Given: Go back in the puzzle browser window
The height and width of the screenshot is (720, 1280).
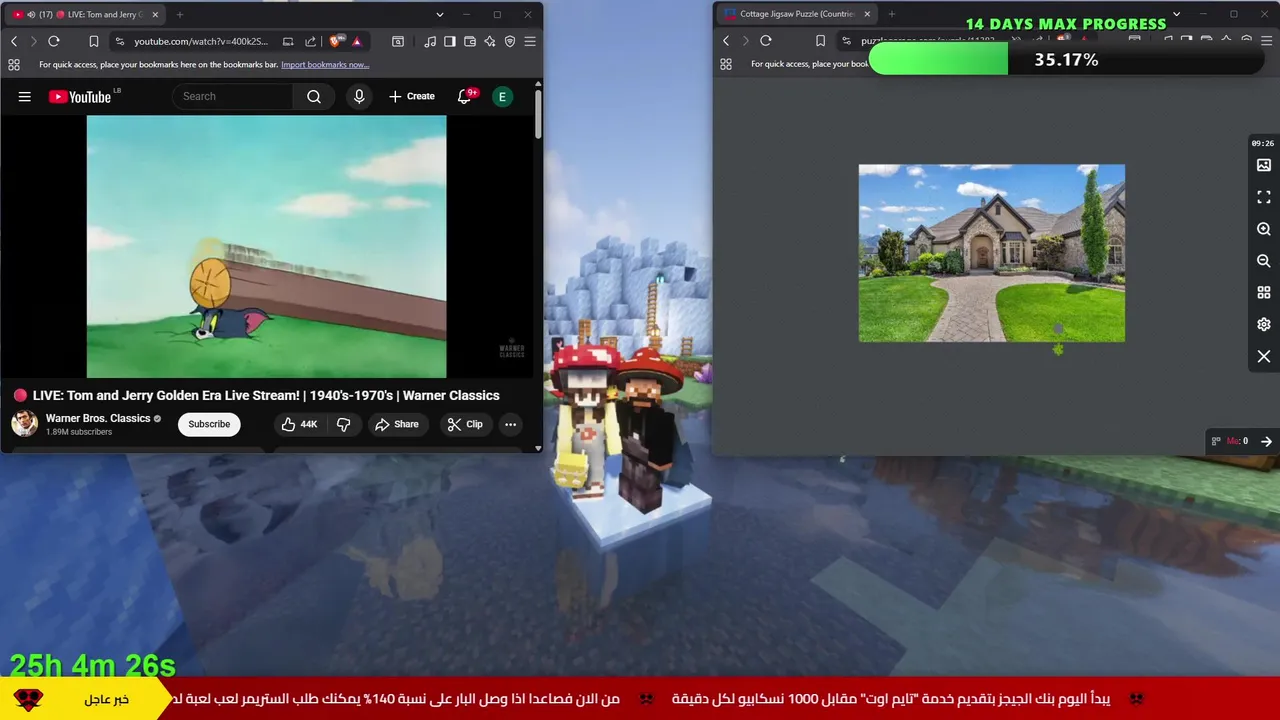Looking at the screenshot, I should pos(726,41).
